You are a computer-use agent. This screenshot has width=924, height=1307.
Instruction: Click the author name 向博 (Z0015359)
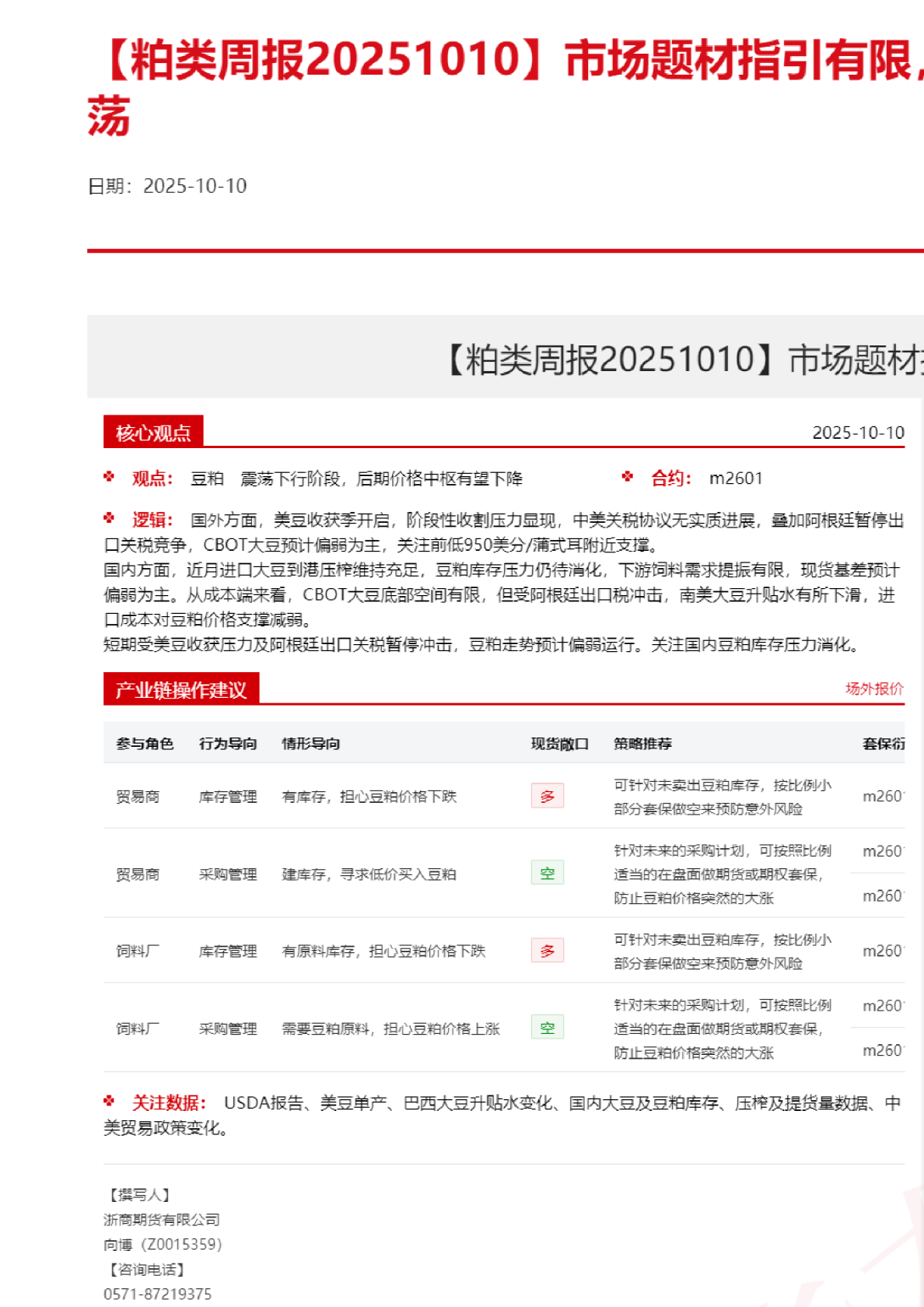(x=163, y=1244)
